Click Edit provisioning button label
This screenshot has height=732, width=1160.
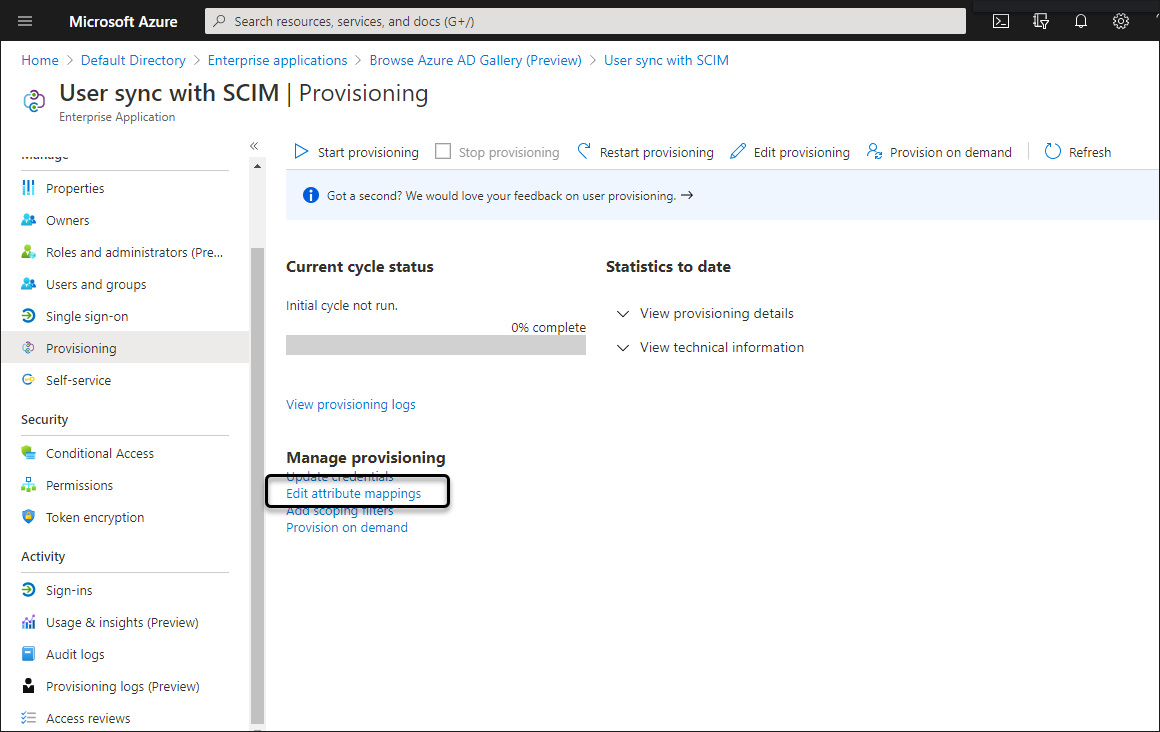click(x=802, y=152)
